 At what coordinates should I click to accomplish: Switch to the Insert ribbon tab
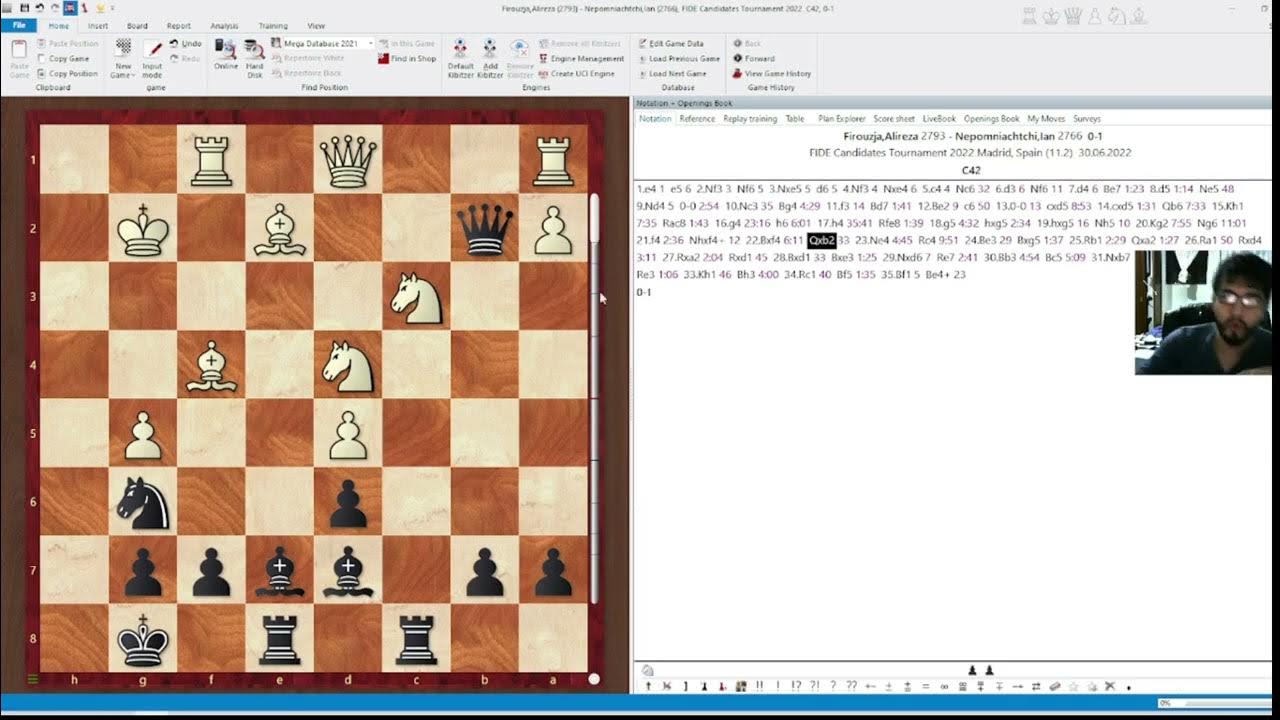[98, 26]
